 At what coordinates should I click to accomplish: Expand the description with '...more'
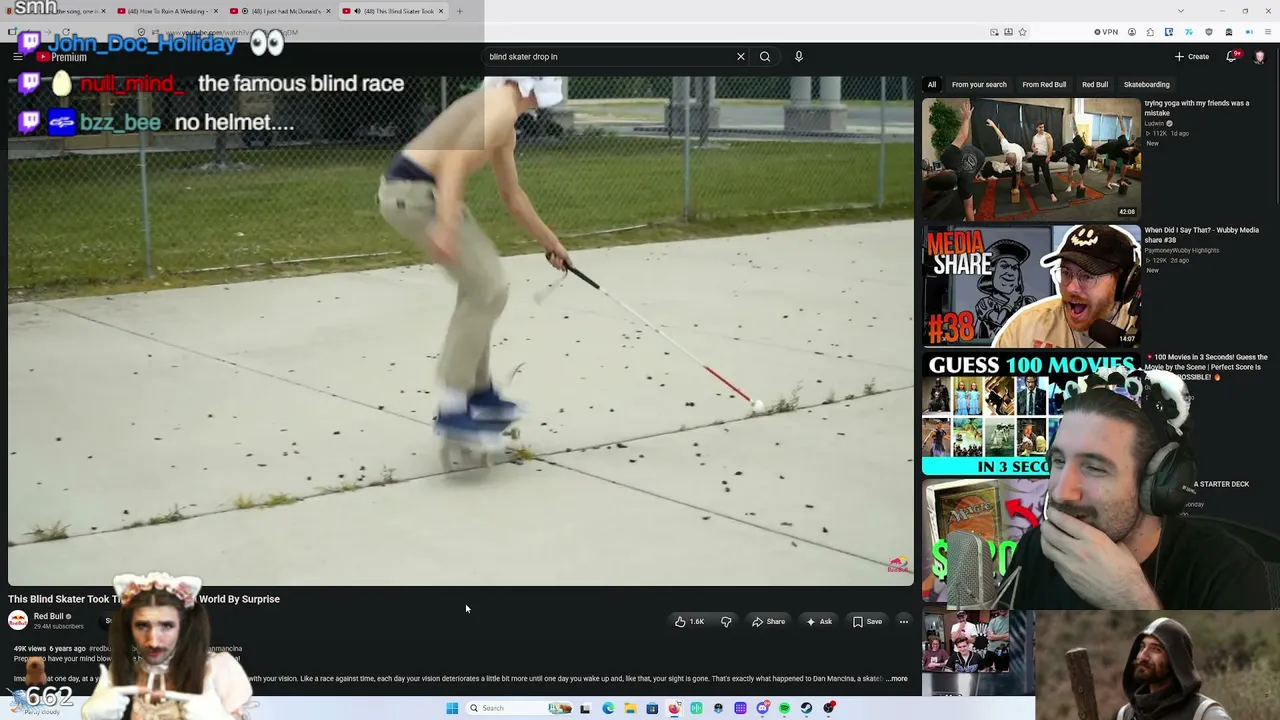[x=897, y=679]
